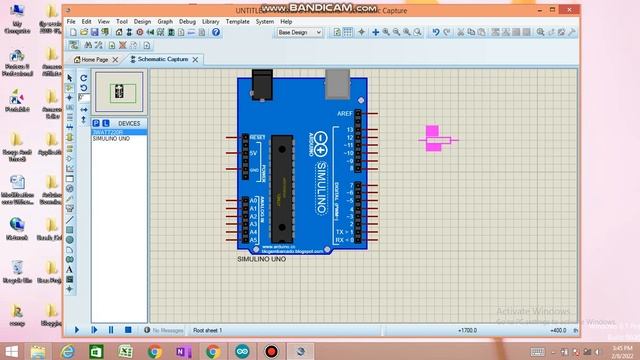Toggle the grid display icon
Viewport: 640px width, 360px height.
tap(348, 32)
